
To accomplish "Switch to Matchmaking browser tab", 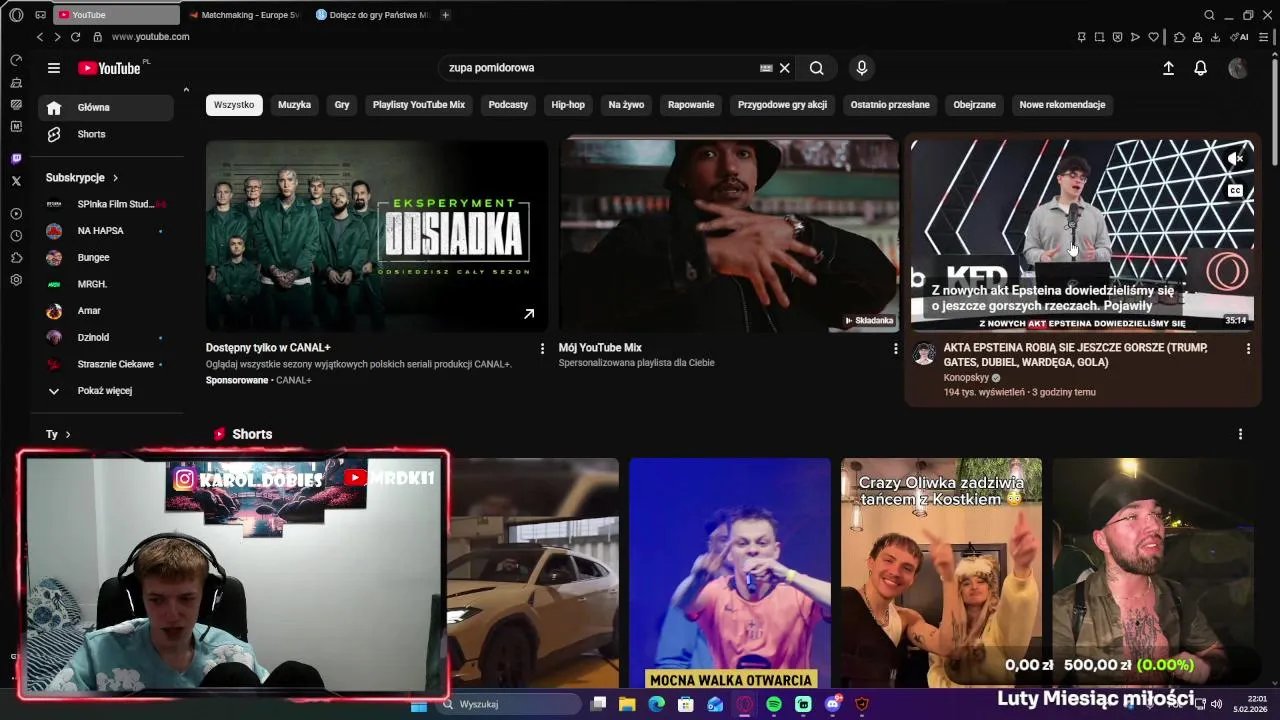I will (245, 15).
